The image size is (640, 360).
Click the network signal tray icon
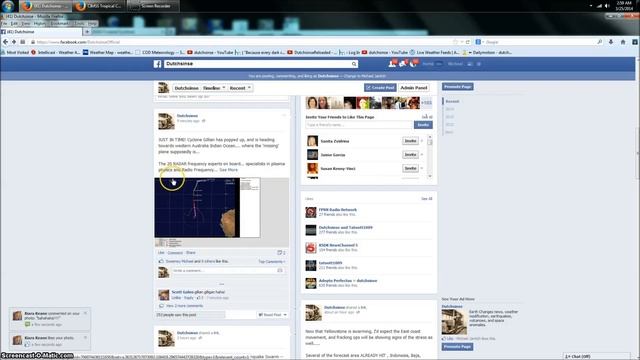(x=599, y=6)
